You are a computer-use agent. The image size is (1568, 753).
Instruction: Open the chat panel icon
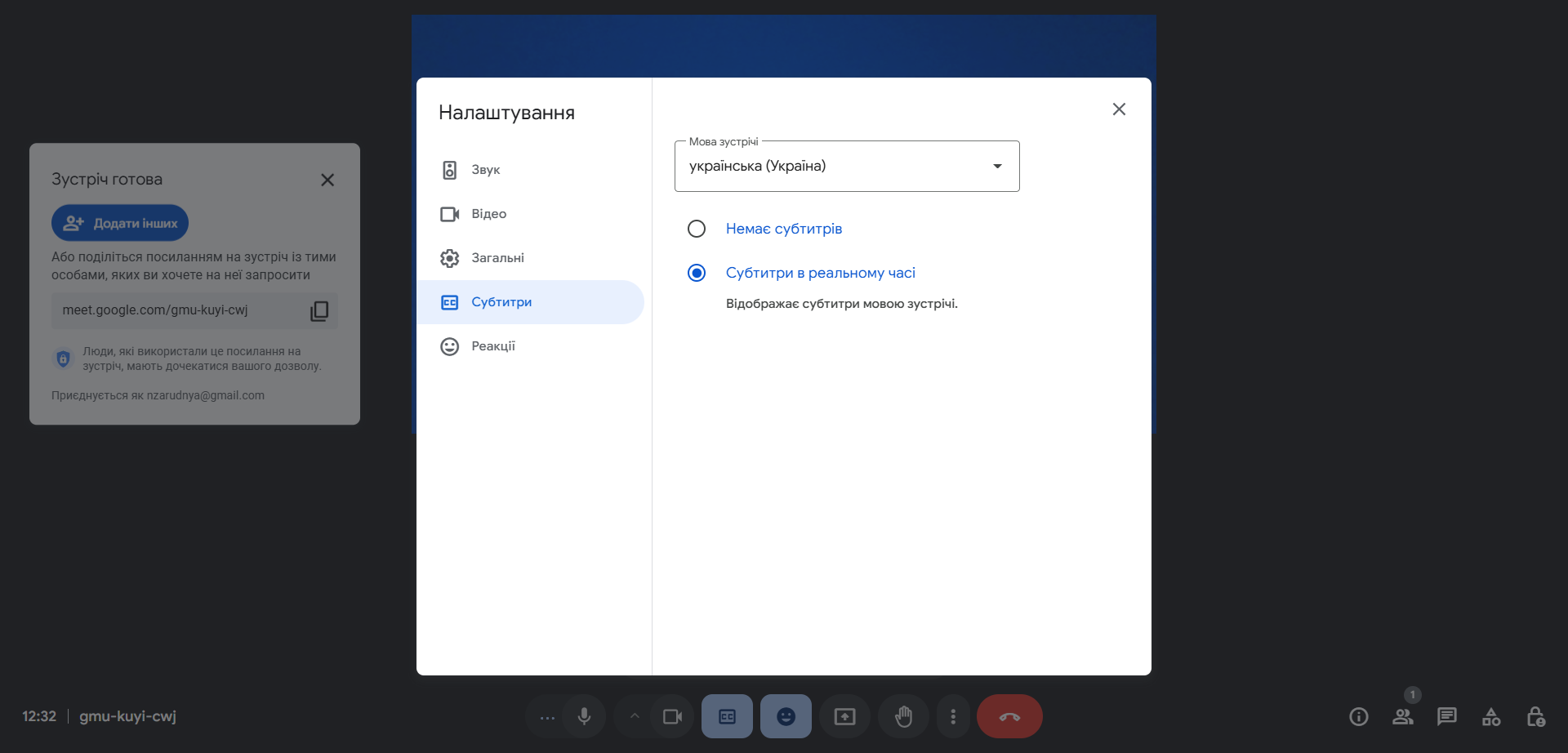click(1446, 716)
